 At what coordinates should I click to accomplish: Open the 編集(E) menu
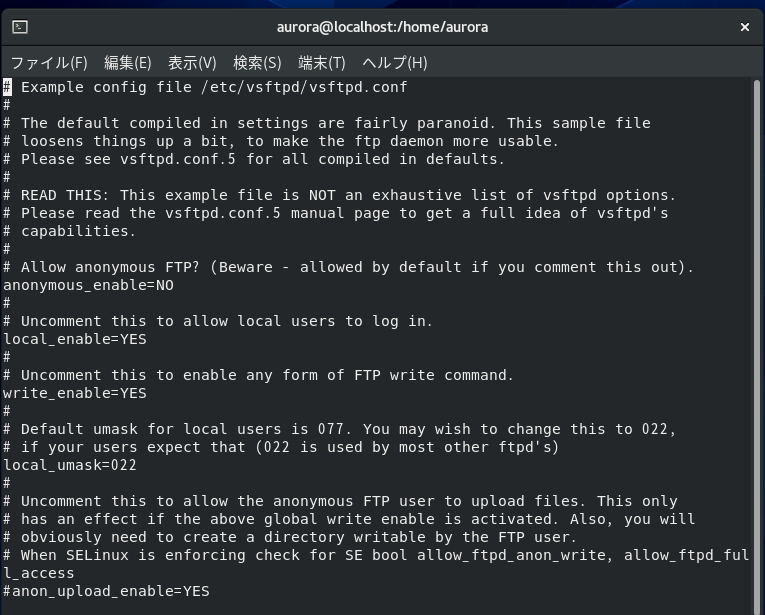(x=128, y=63)
